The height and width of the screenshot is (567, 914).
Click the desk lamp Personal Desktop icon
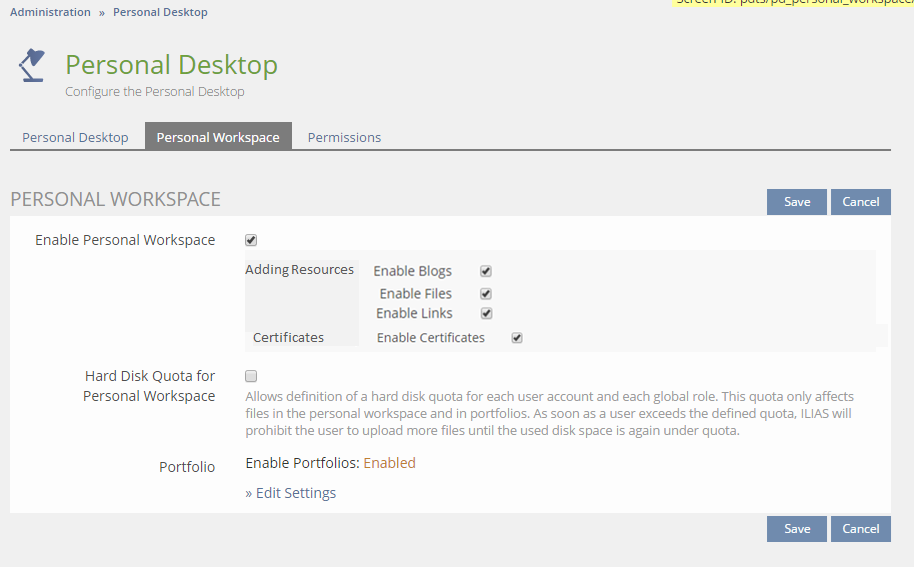click(x=32, y=67)
